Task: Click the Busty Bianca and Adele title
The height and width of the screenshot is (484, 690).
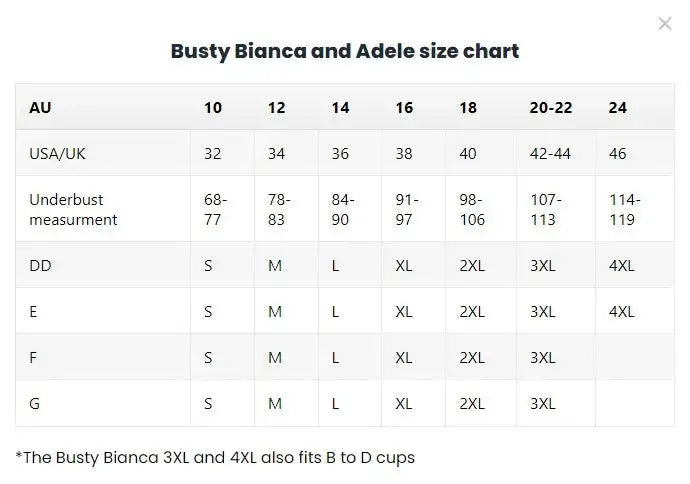Action: pos(345,51)
